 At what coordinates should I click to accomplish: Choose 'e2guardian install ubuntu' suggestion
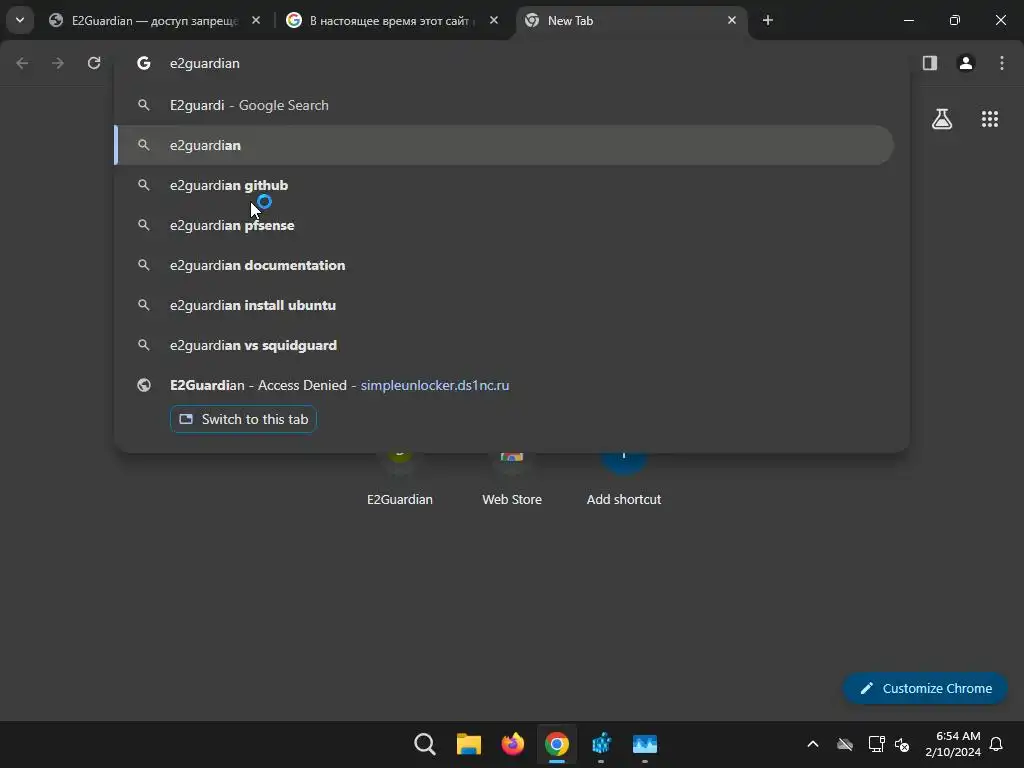click(x=504, y=305)
